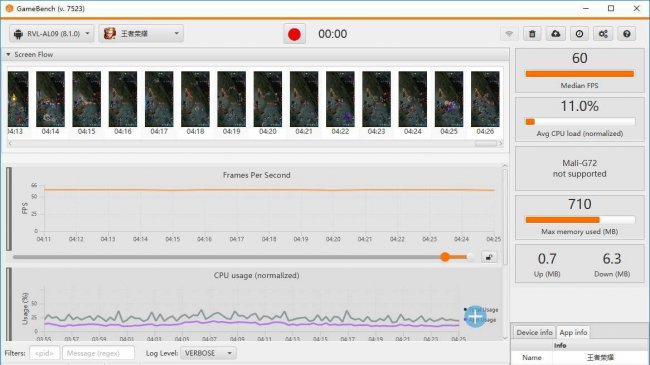Image resolution: width=650 pixels, height=365 pixels.
Task: Close the GameBench window
Action: pos(637,8)
